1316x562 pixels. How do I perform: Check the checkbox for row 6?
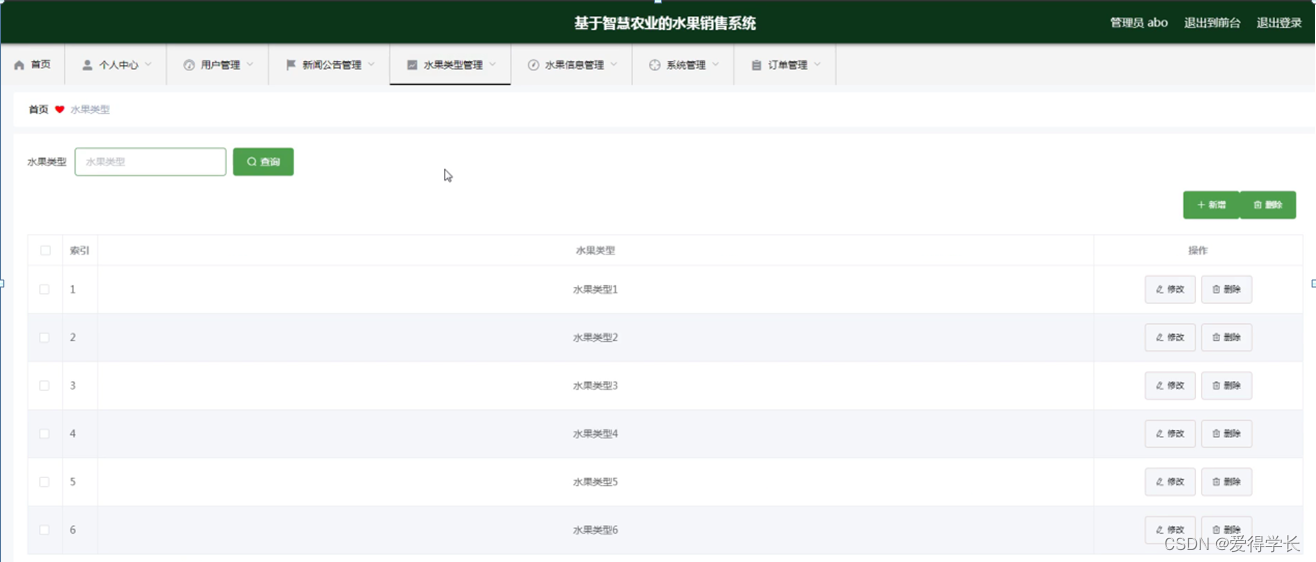point(44,530)
